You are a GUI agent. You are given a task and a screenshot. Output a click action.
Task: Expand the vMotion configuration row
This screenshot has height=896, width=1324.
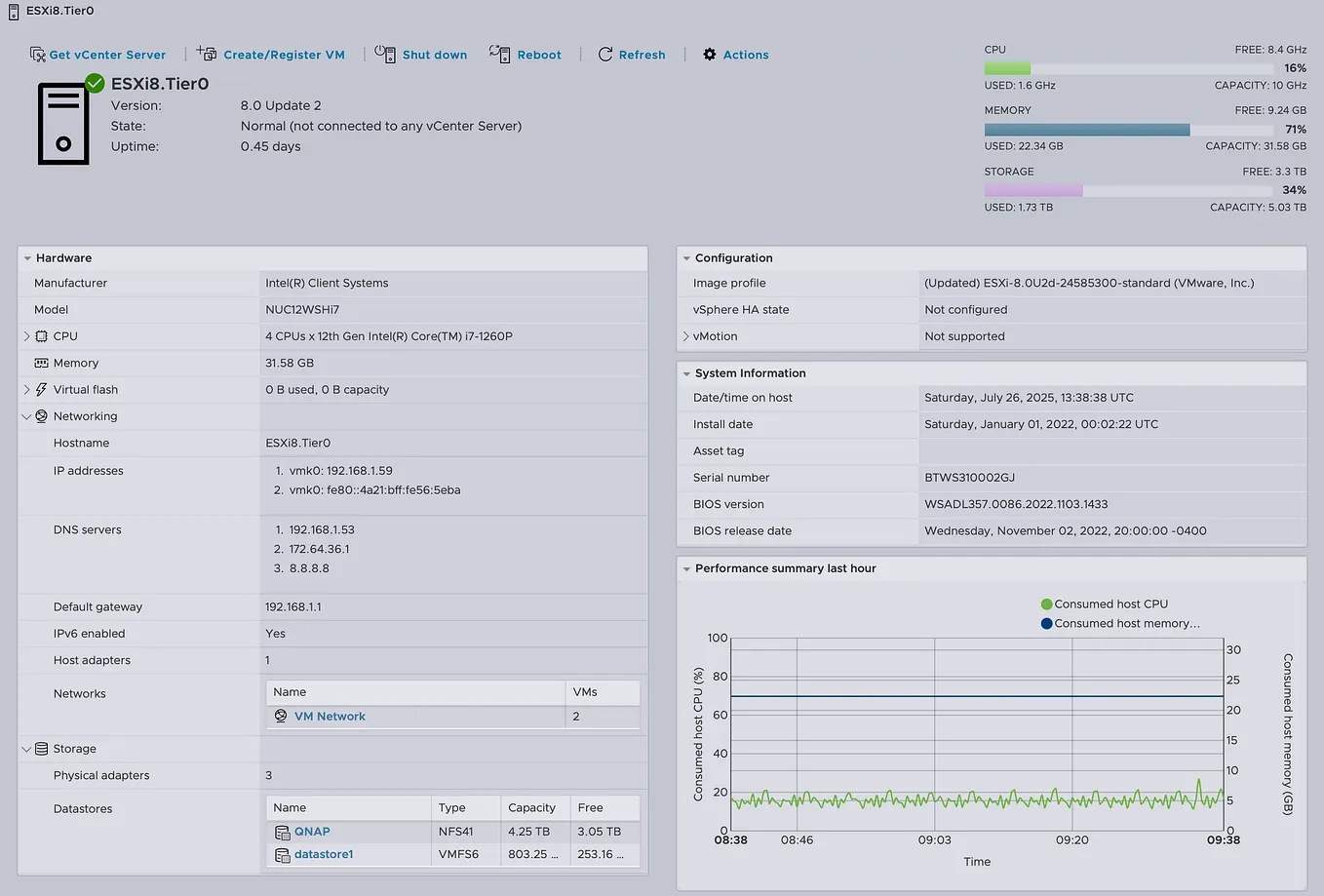pyautogui.click(x=686, y=335)
